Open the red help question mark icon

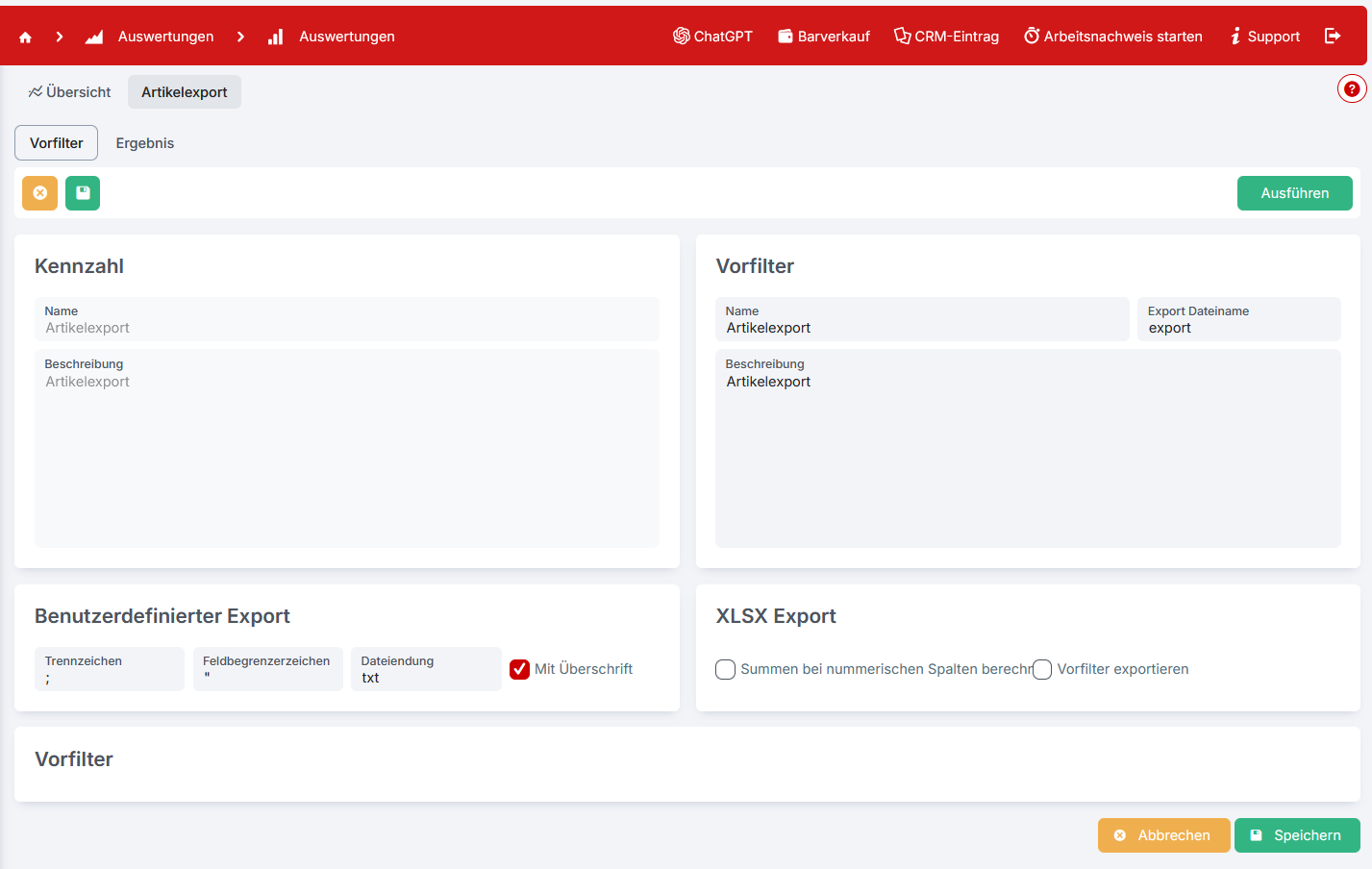pos(1351,89)
